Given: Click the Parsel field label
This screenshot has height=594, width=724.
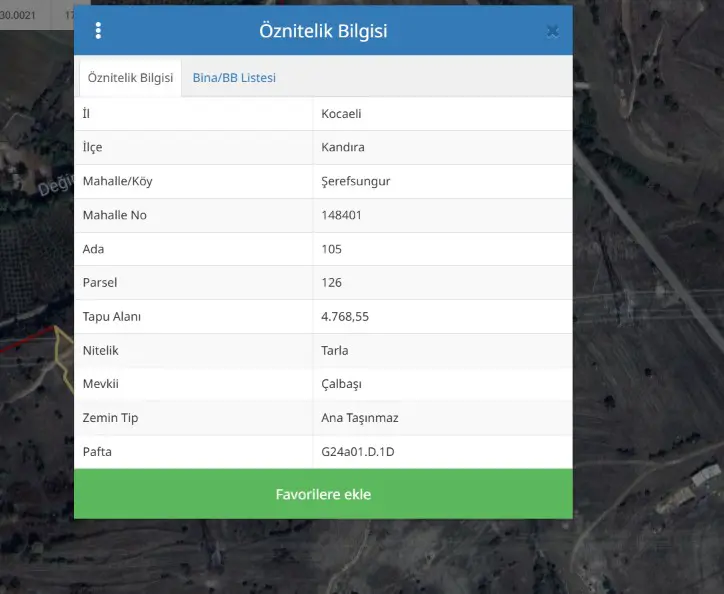Looking at the screenshot, I should [100, 283].
